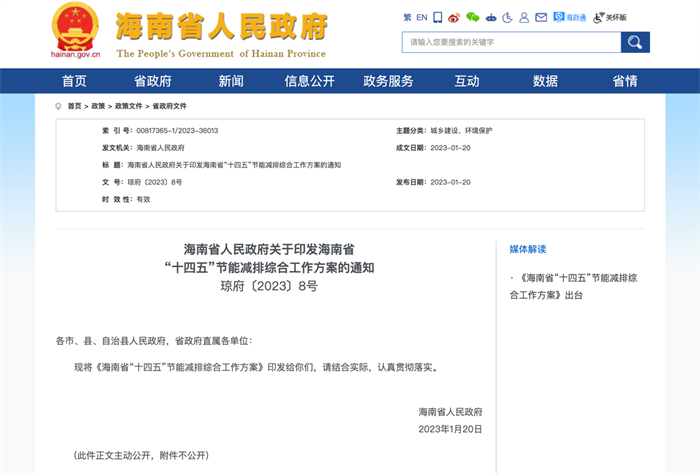Click the keyword search input field
The height and width of the screenshot is (474, 700).
click(x=510, y=42)
